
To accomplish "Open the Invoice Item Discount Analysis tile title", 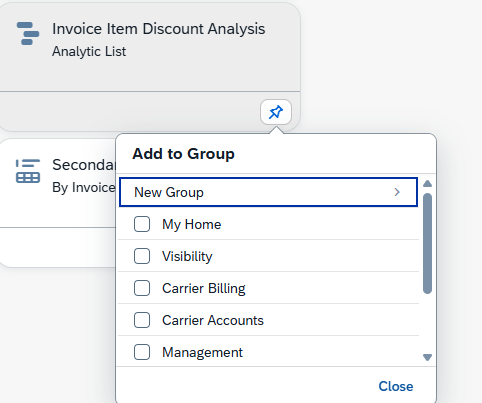I will [x=159, y=29].
